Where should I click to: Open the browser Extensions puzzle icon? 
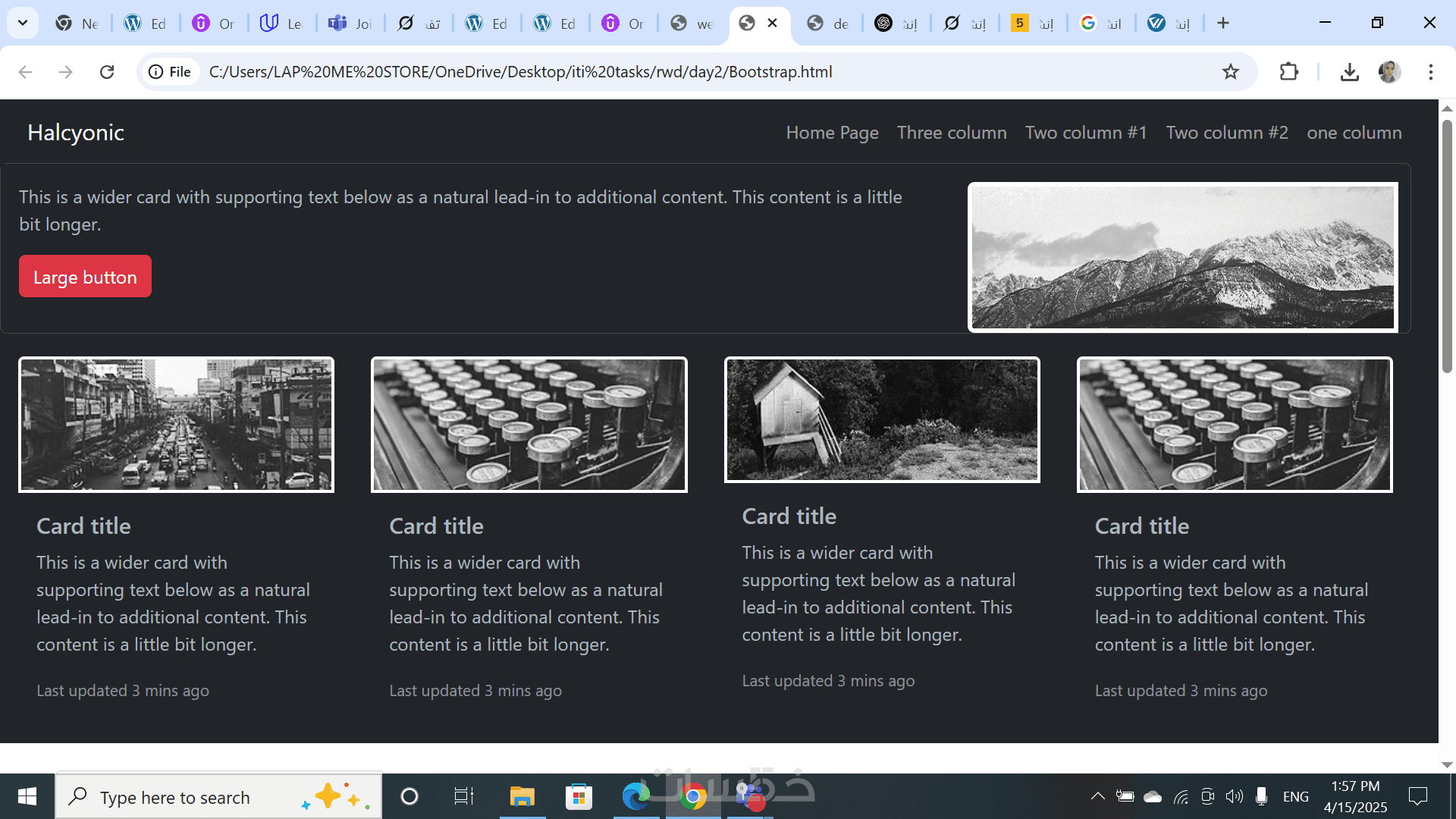1288,72
